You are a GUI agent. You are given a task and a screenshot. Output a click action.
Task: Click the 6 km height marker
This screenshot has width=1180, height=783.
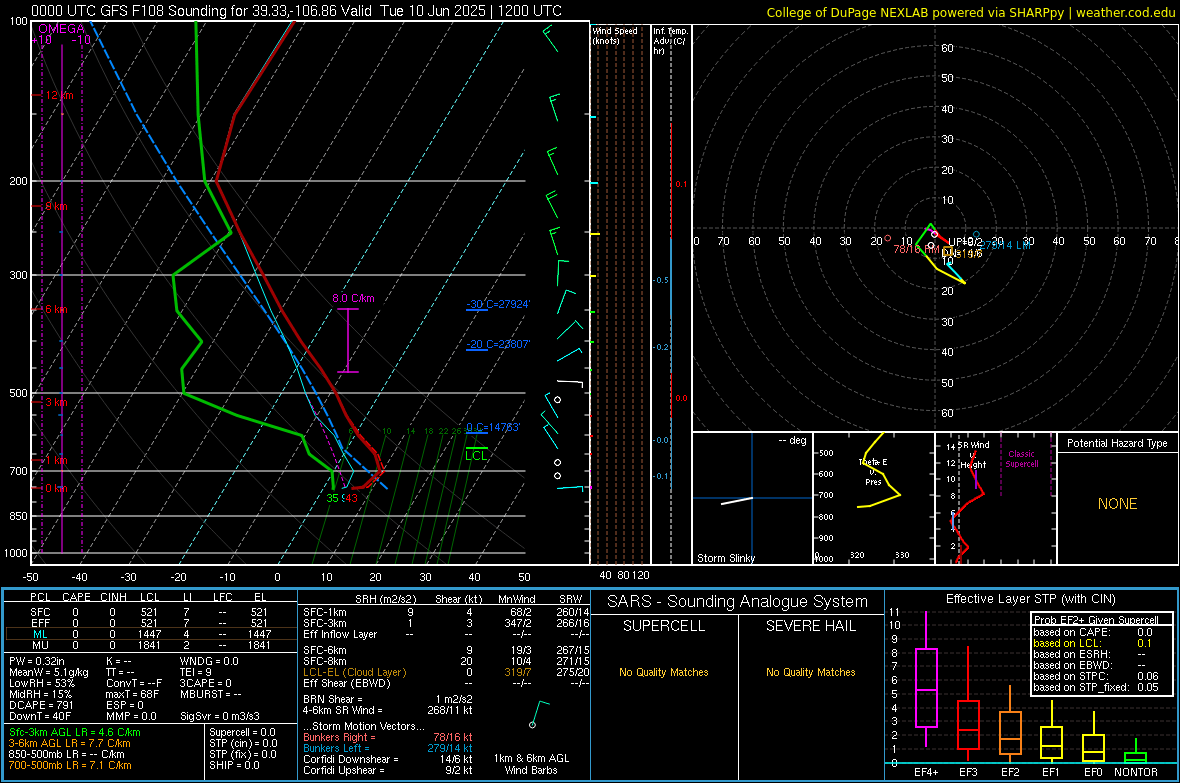click(56, 309)
